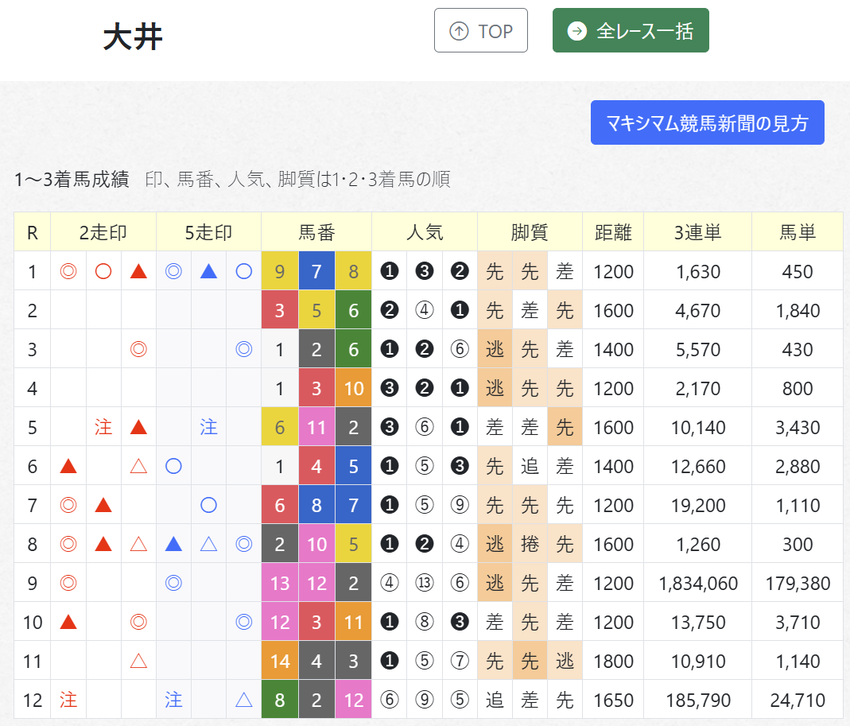
Task: Click red outline triangle in race 11
Action: pyautogui.click(x=139, y=661)
